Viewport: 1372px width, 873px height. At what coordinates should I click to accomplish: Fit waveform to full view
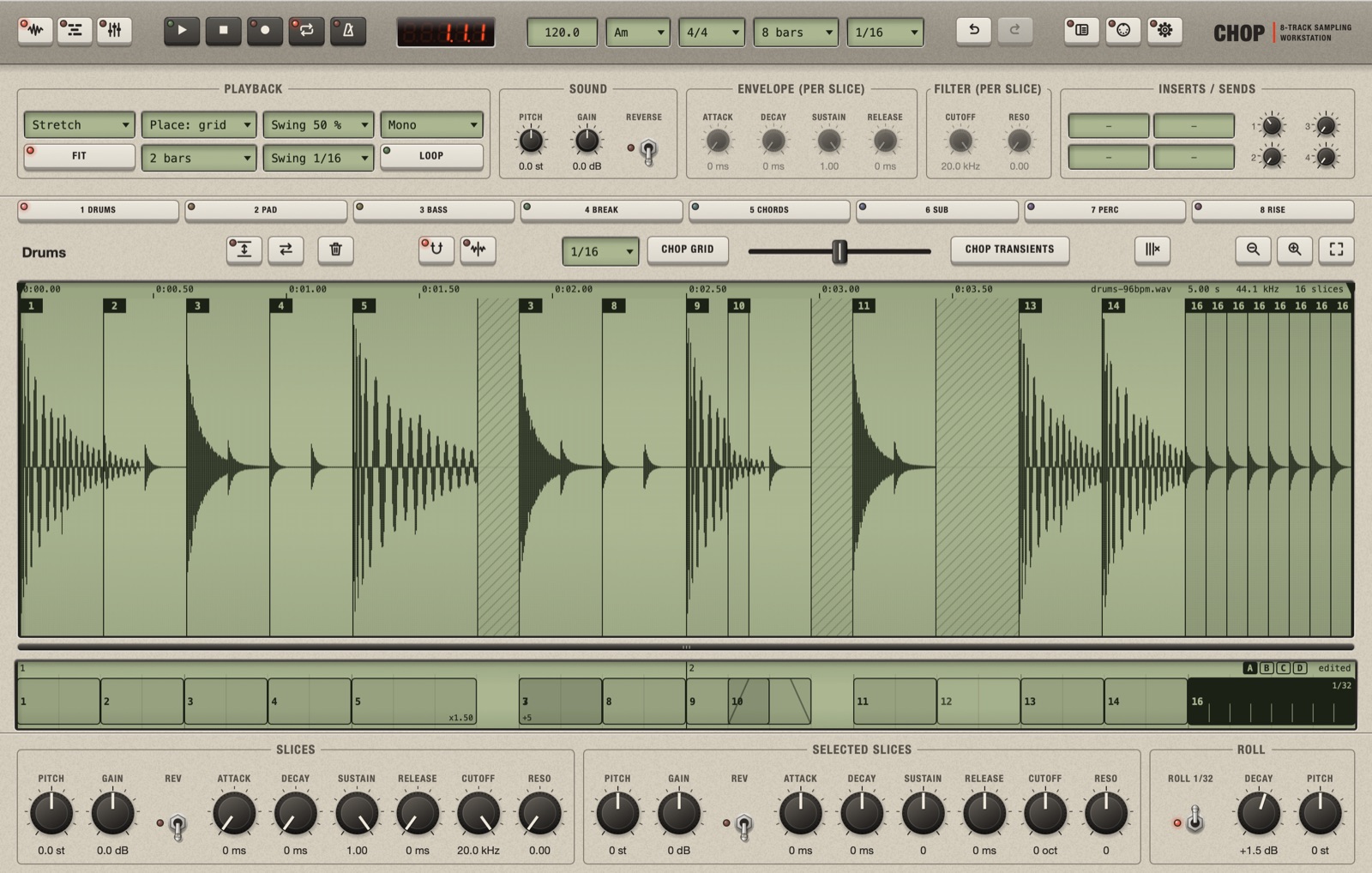[x=1336, y=250]
